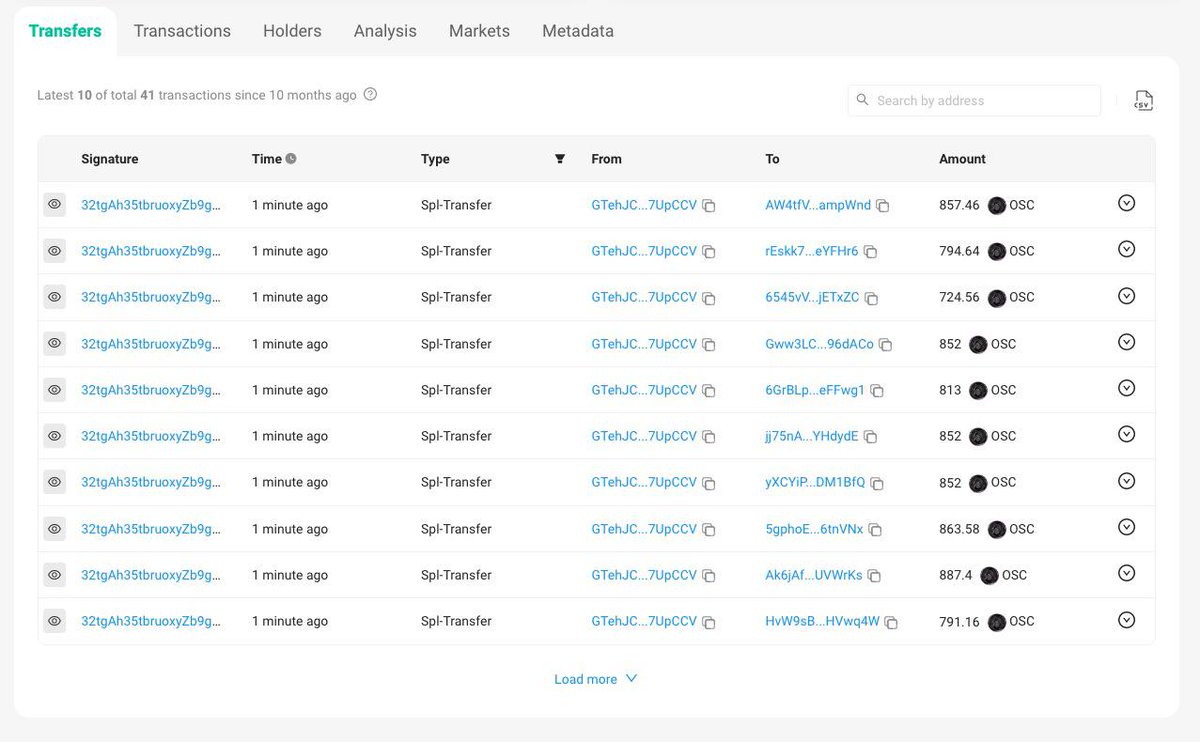Switch to the Transactions tab

pyautogui.click(x=182, y=31)
